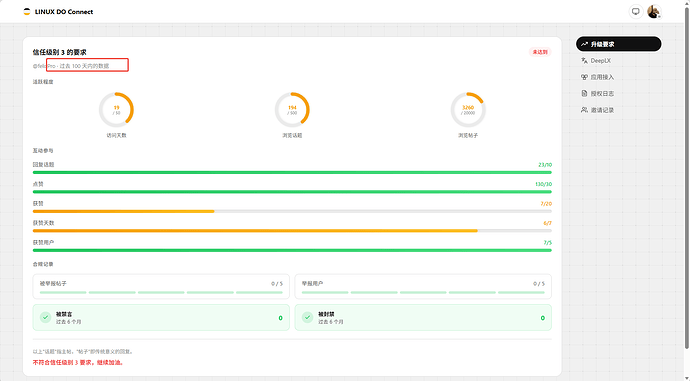This screenshot has width=690, height=381.
Task: Click the 被禁言 title text
Action: pos(64,314)
